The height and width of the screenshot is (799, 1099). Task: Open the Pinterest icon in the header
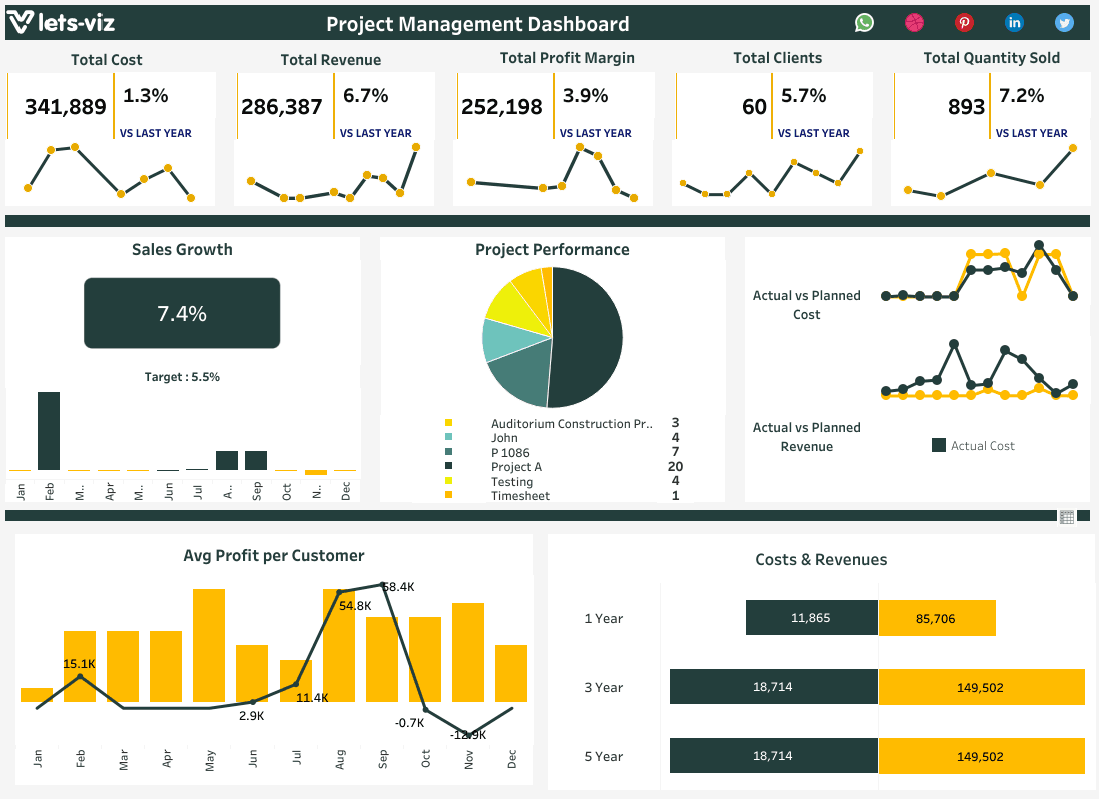(x=964, y=22)
